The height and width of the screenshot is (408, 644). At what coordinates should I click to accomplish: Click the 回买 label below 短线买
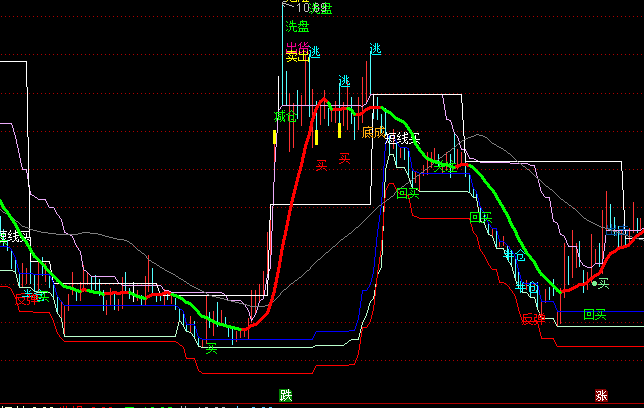pyautogui.click(x=408, y=193)
